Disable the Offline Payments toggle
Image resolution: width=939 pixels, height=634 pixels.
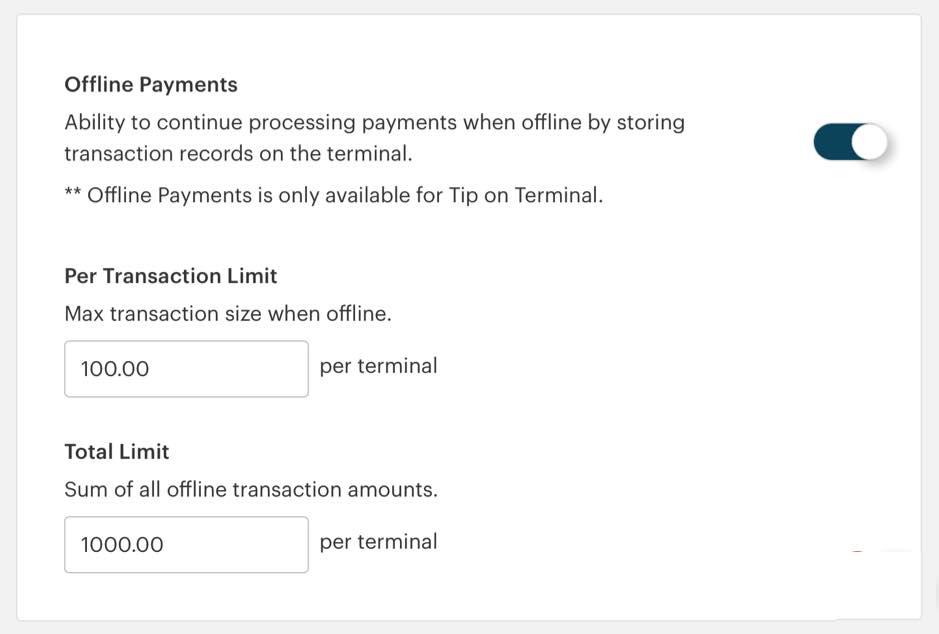tap(850, 141)
